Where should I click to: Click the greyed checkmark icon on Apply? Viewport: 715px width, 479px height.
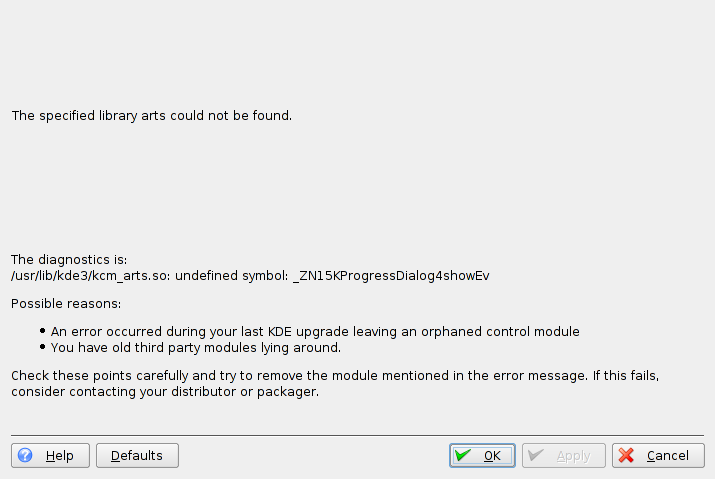coord(535,455)
